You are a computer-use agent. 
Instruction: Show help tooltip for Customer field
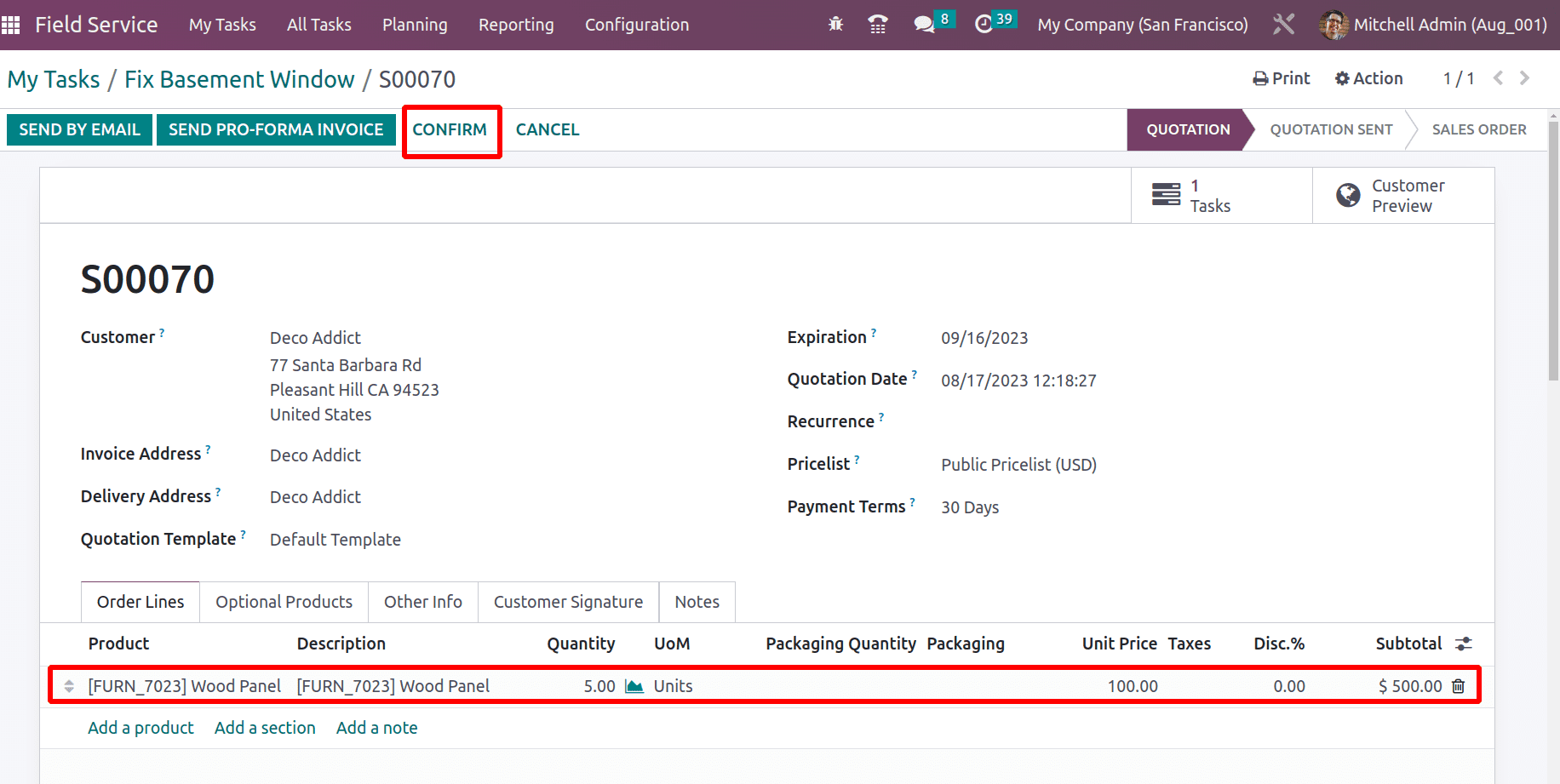click(162, 333)
